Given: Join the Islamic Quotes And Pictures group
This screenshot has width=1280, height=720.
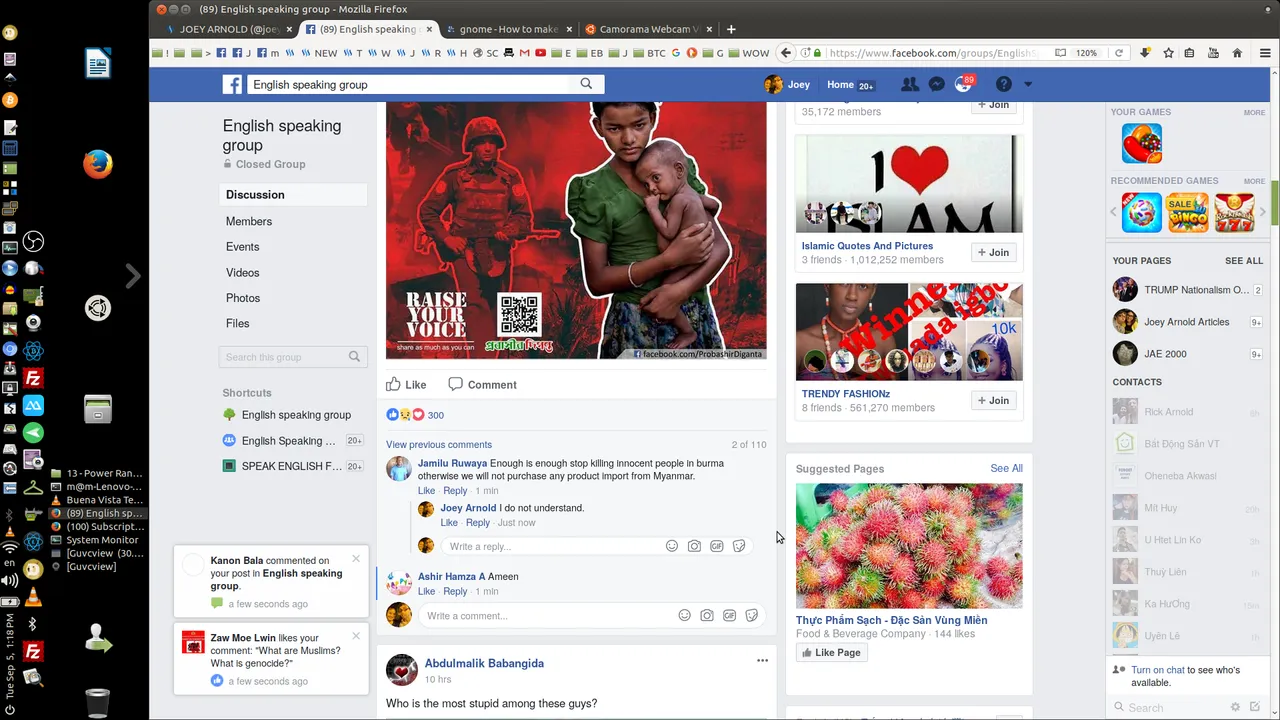Looking at the screenshot, I should [x=993, y=252].
